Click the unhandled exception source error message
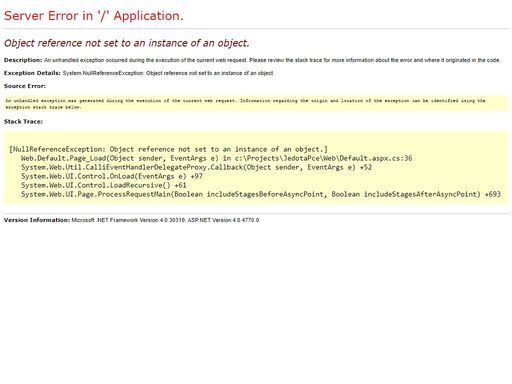 pyautogui.click(x=245, y=104)
